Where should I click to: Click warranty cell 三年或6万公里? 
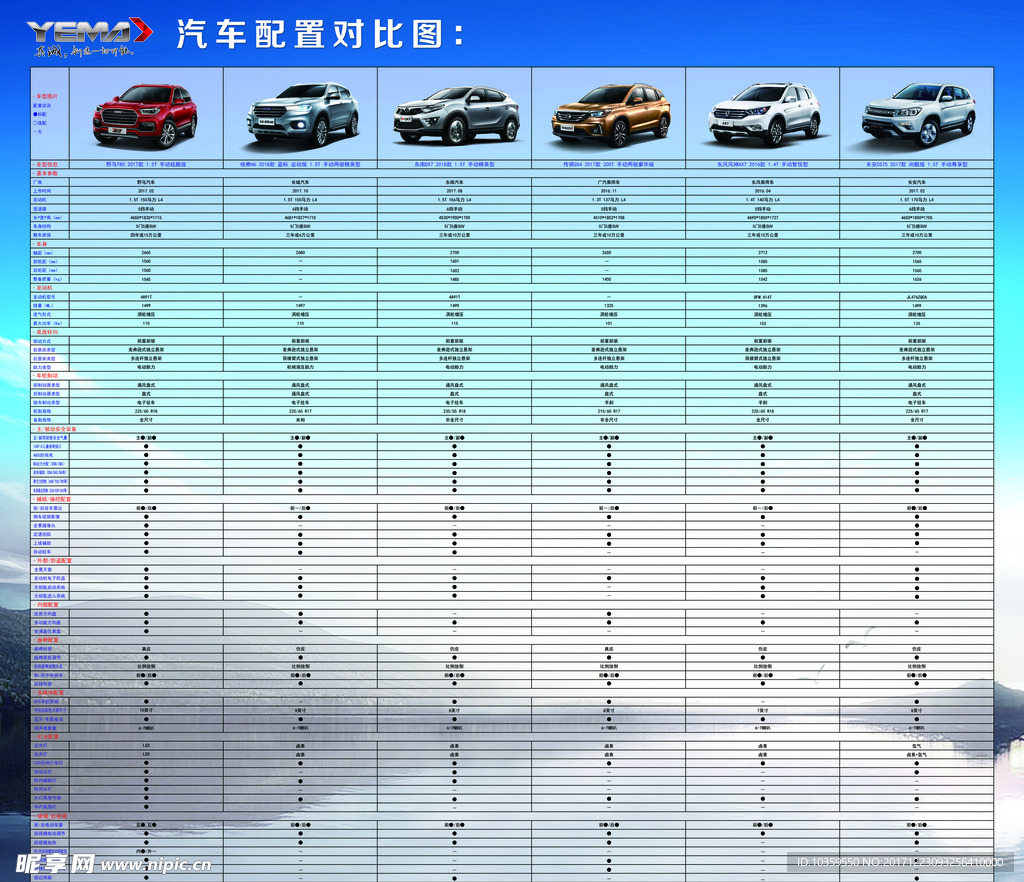(300, 235)
